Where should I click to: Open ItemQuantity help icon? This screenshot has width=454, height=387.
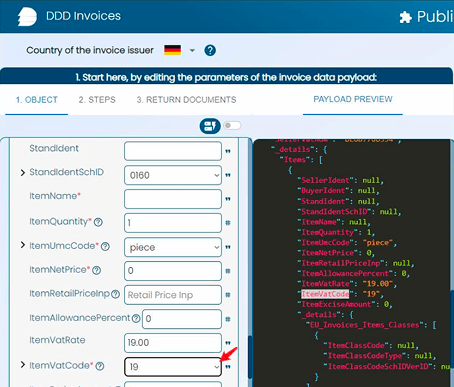[98, 222]
